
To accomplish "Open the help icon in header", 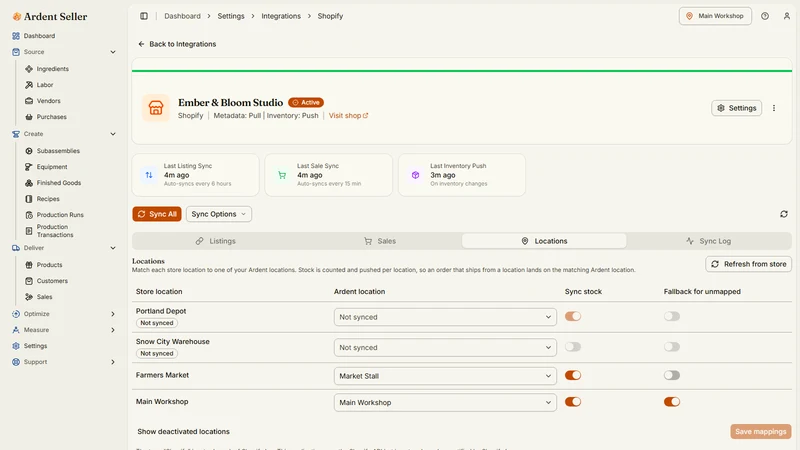I will [765, 16].
